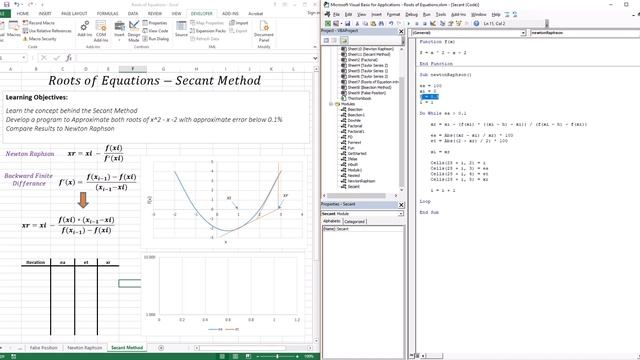640x360 pixels.
Task: Open Excel Add-ins gear icon
Action: (84, 29)
